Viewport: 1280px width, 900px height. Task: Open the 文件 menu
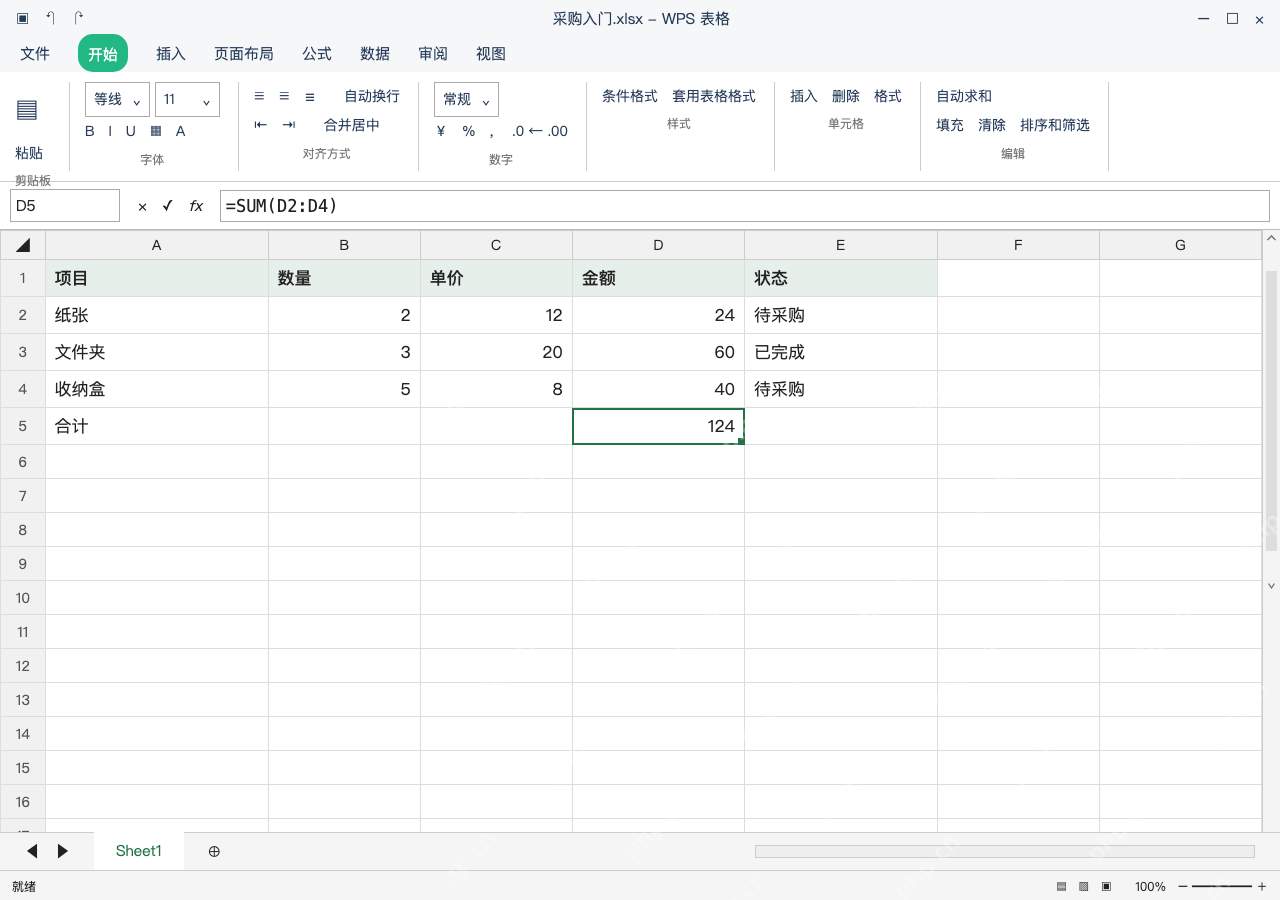point(35,53)
